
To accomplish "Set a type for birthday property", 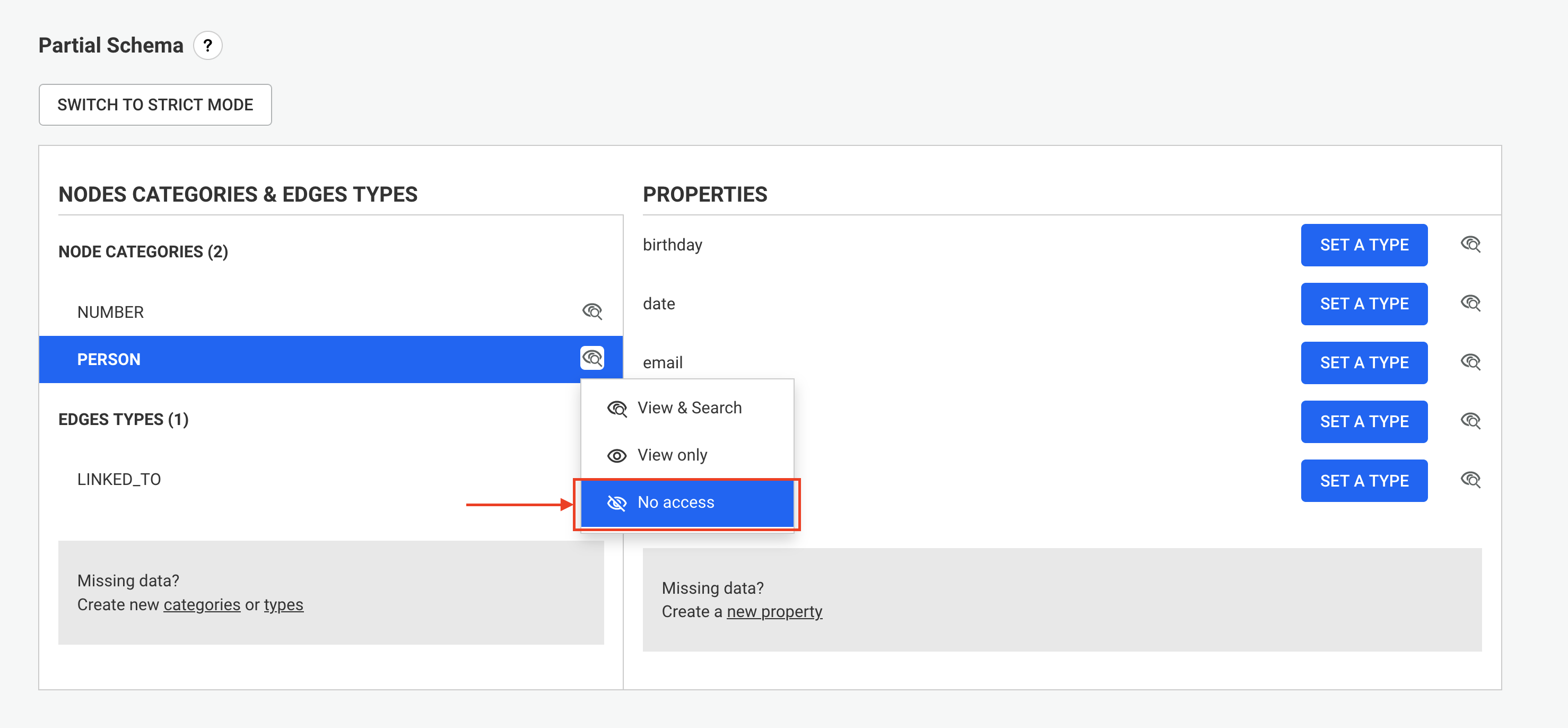I will [x=1363, y=245].
